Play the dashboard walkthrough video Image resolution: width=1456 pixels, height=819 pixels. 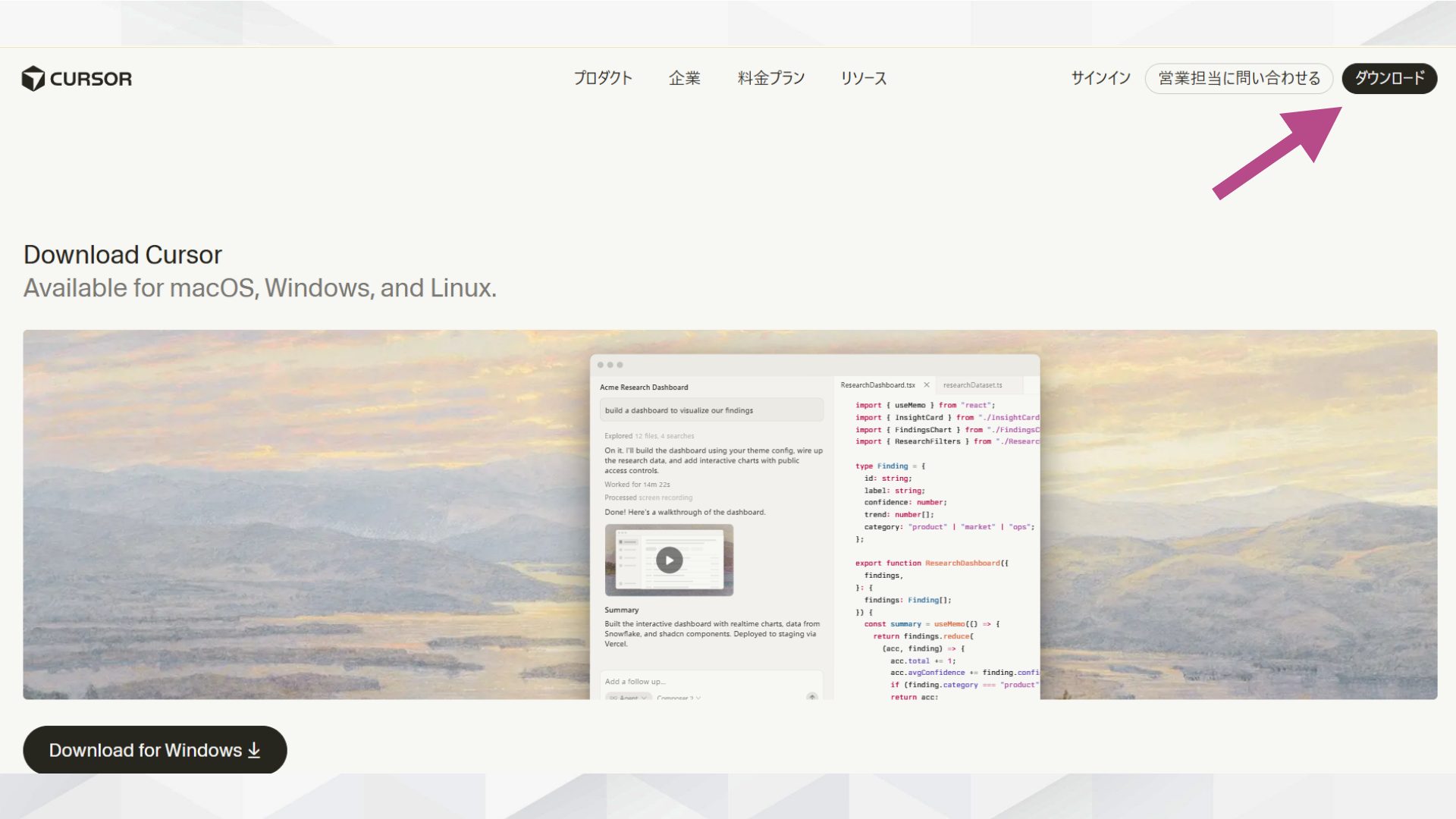[669, 560]
